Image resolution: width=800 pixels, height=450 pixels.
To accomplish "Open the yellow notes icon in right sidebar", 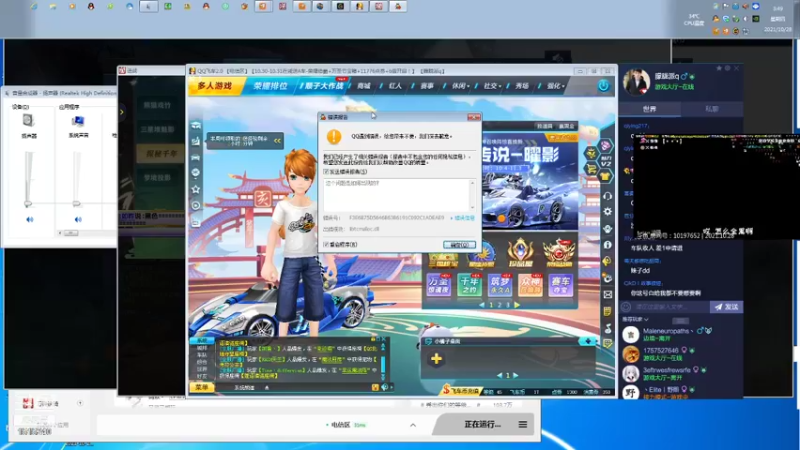I will point(607,311).
